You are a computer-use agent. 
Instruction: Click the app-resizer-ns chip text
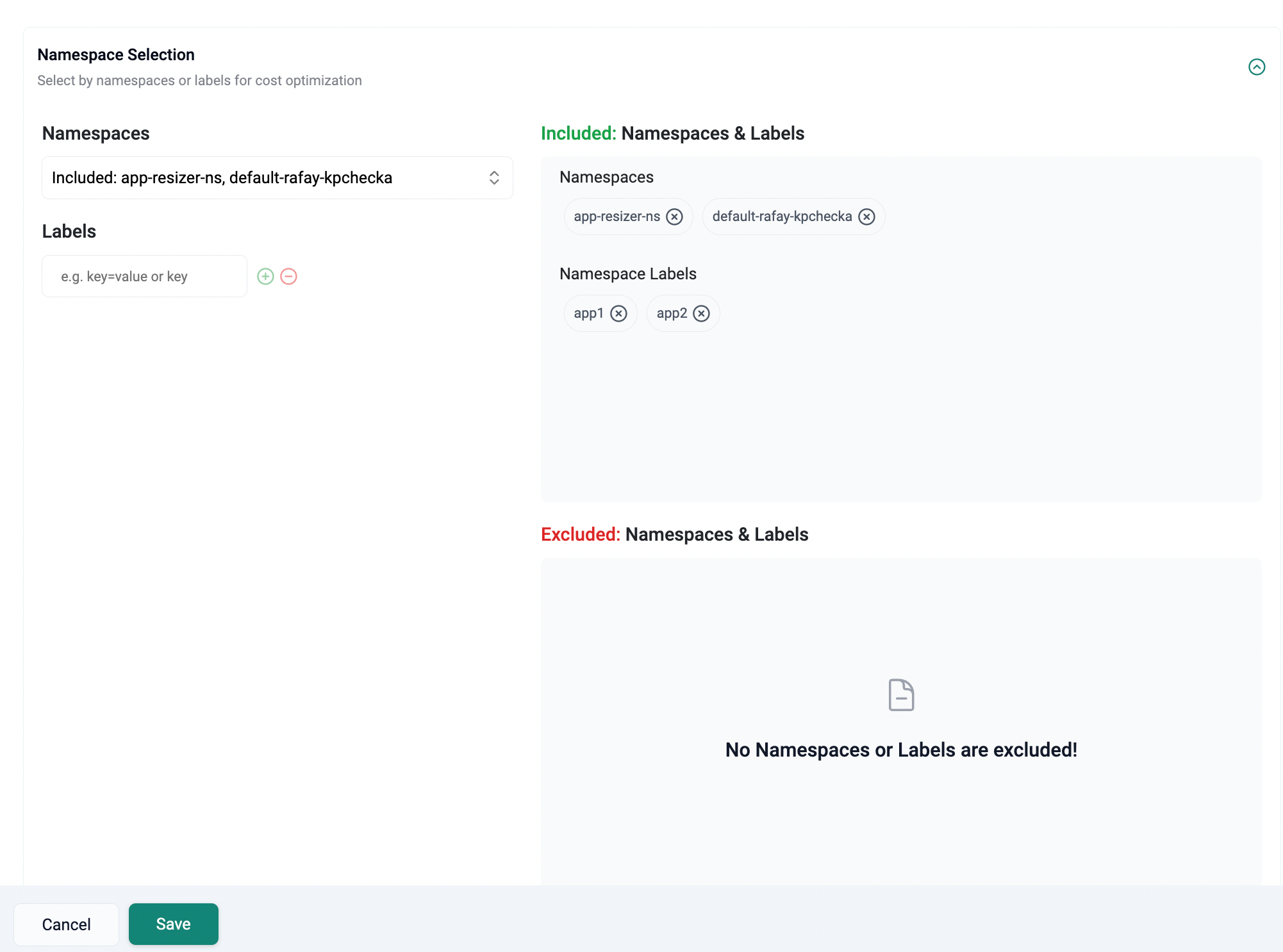click(x=617, y=217)
